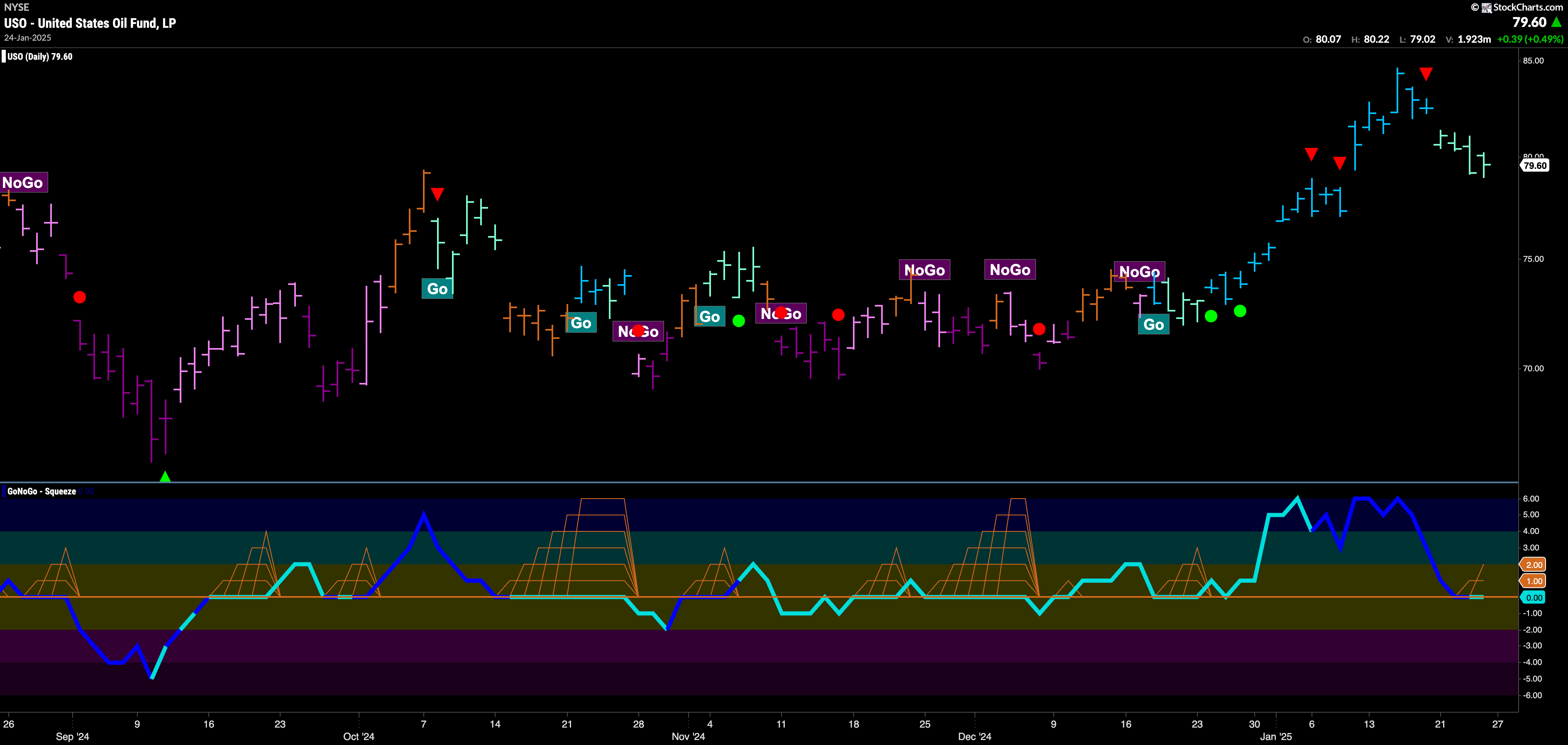This screenshot has height=745, width=1568.
Task: Click the 'NYSE' exchange label
Action: click(x=17, y=7)
